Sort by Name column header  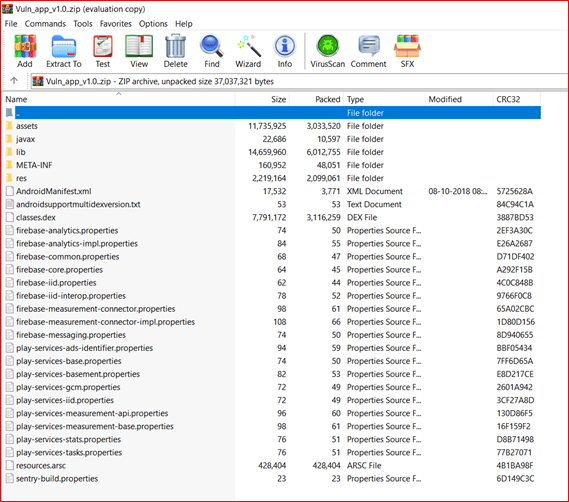click(x=119, y=99)
